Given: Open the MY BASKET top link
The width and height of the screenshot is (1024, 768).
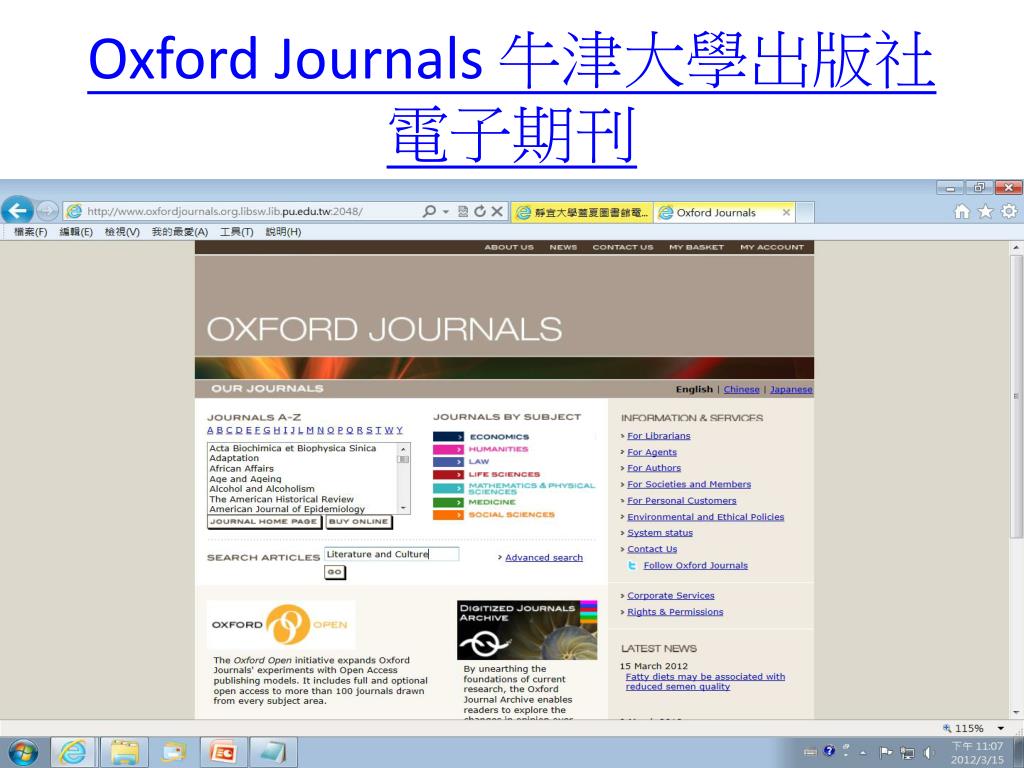Looking at the screenshot, I should [x=696, y=248].
